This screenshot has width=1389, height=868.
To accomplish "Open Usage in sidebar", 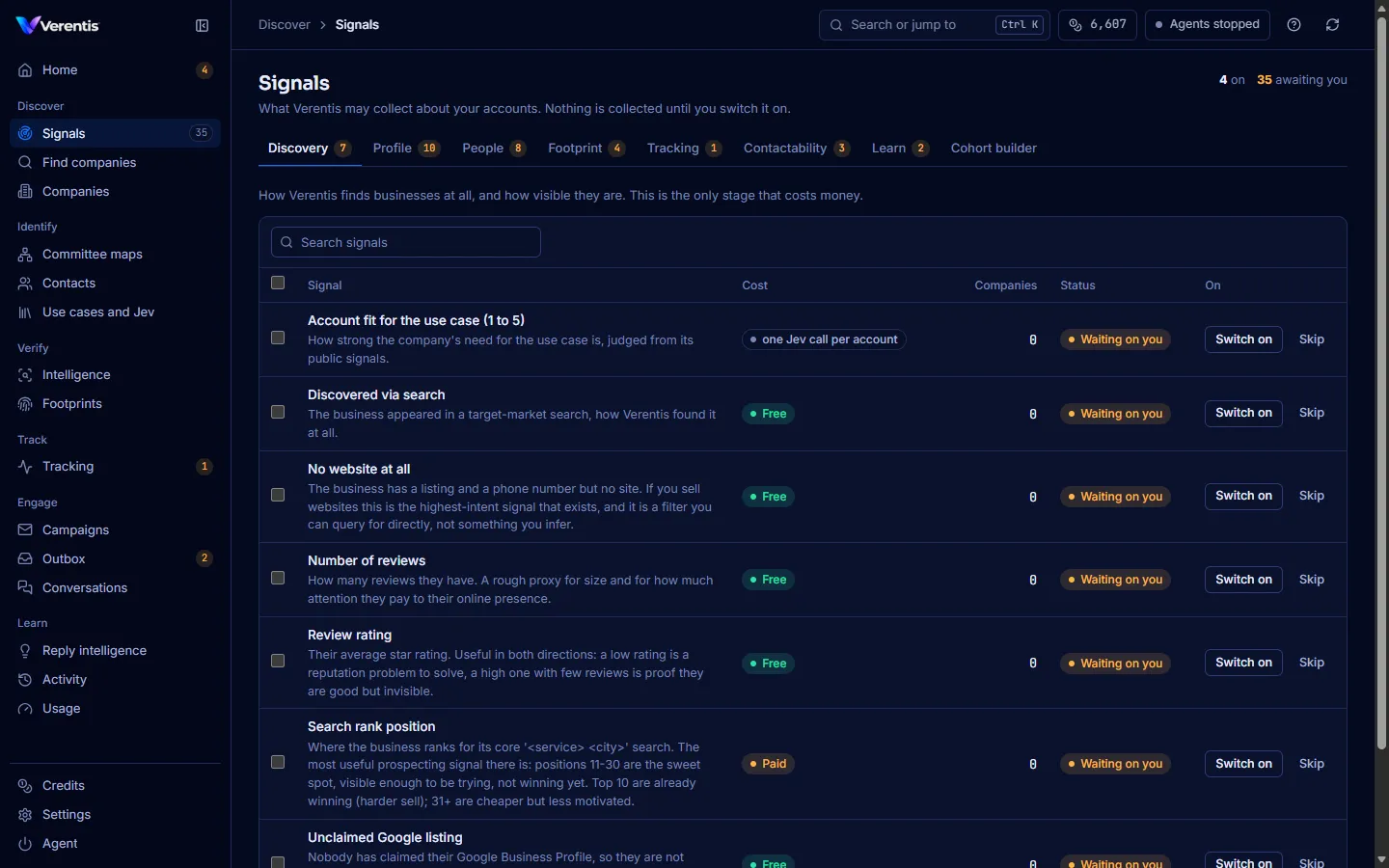I will [x=115, y=709].
